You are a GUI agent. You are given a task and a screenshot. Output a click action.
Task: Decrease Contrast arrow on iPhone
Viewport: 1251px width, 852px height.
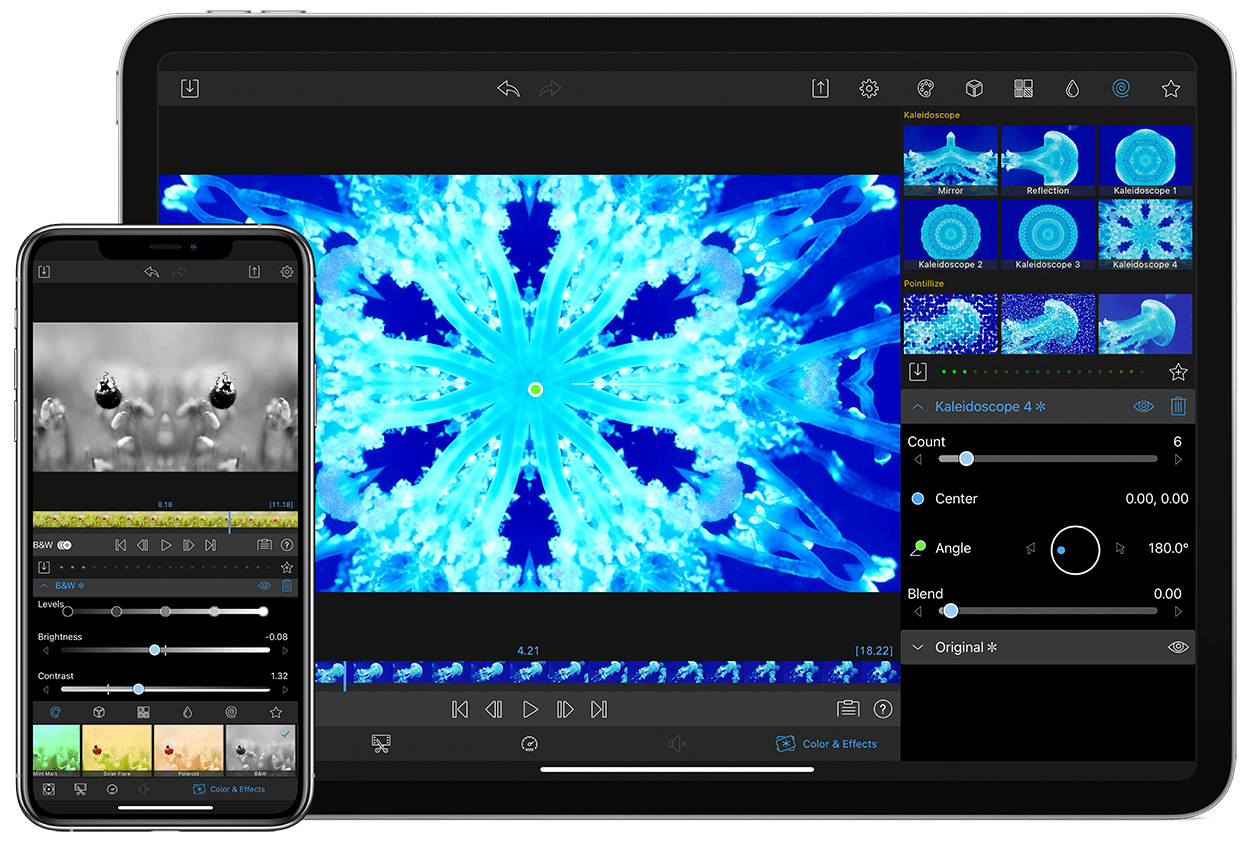point(44,689)
